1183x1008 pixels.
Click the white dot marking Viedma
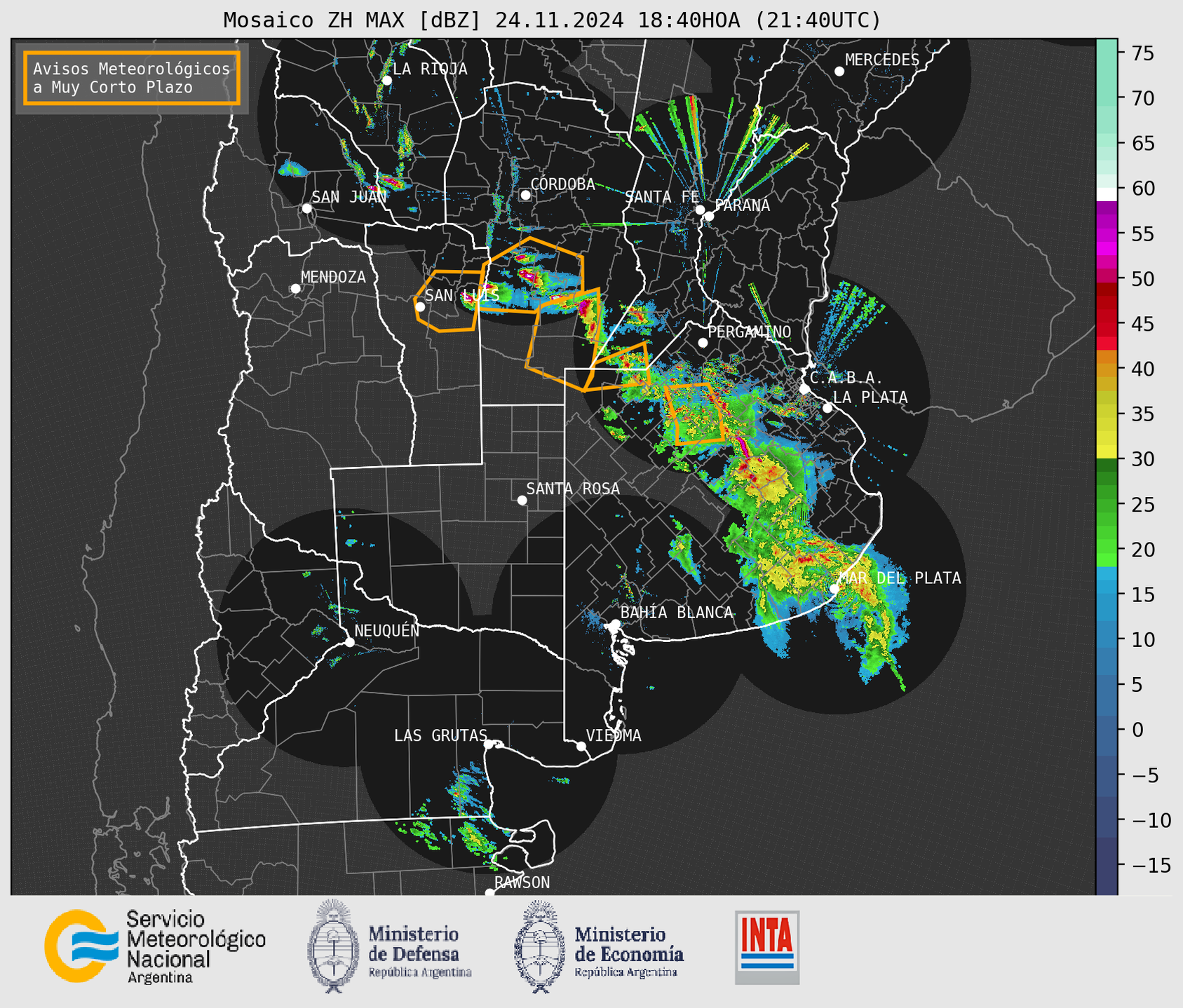tap(581, 746)
